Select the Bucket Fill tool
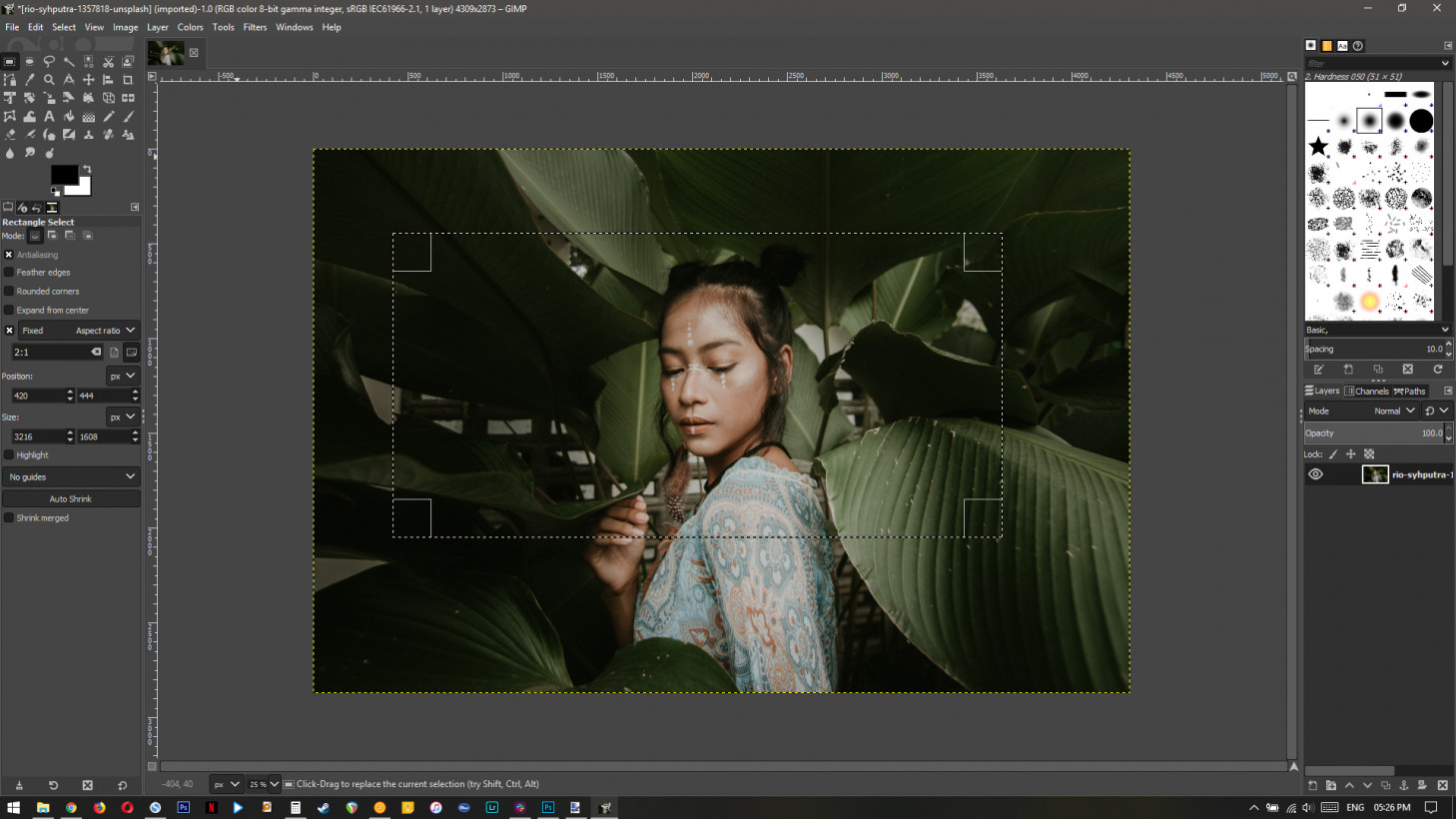1456x819 pixels. (69, 116)
